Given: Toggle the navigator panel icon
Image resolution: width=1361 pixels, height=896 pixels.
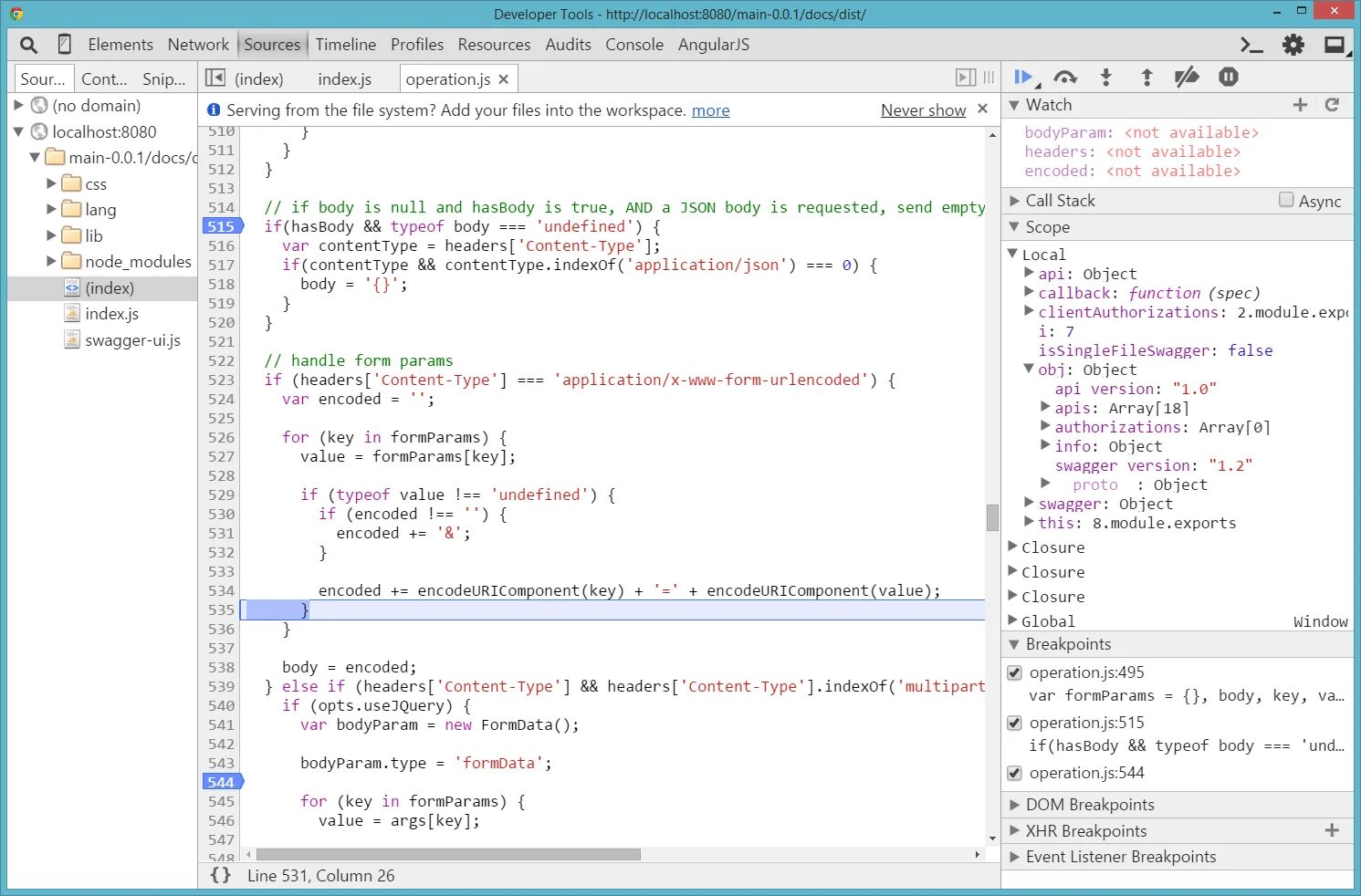Looking at the screenshot, I should click(x=215, y=78).
